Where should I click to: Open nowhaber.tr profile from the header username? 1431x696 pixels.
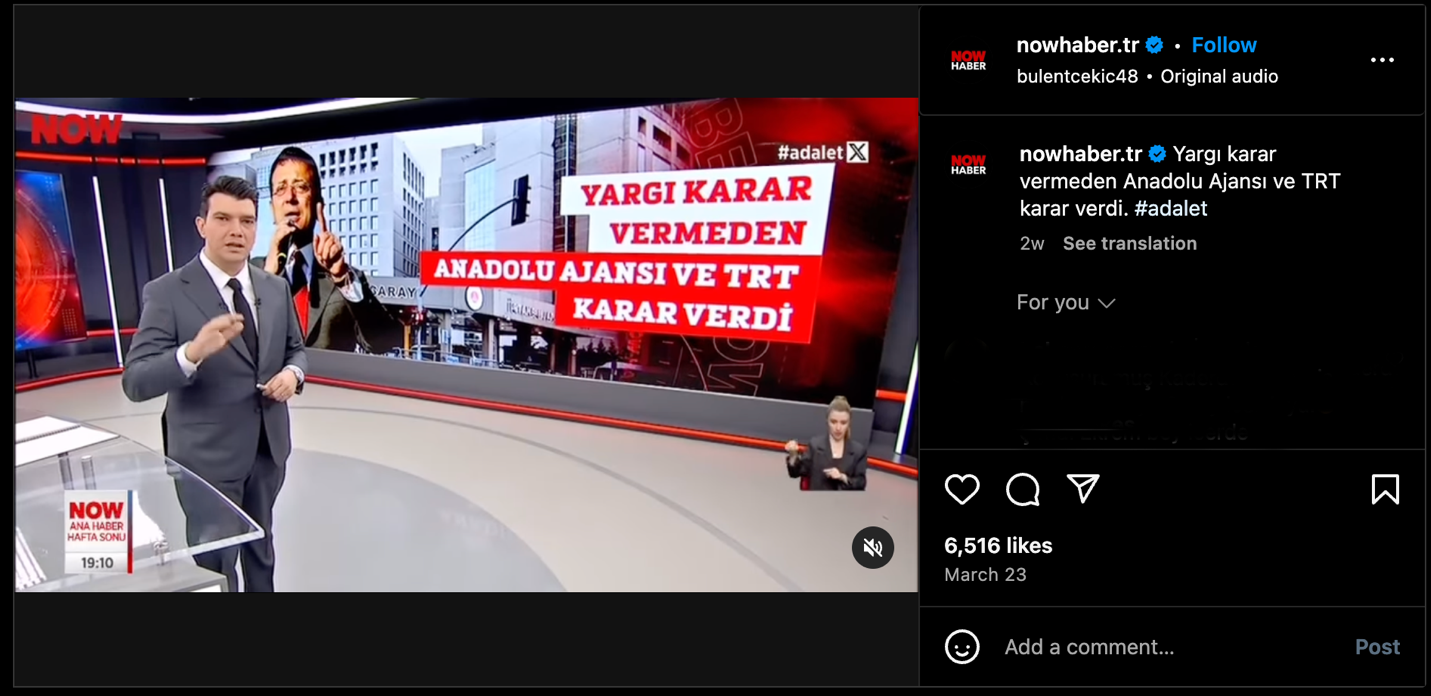(1078, 45)
